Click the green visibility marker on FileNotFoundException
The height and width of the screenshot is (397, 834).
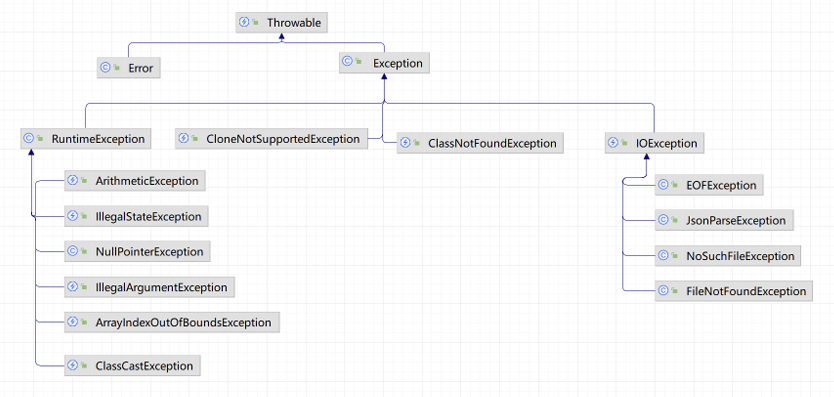tap(675, 291)
